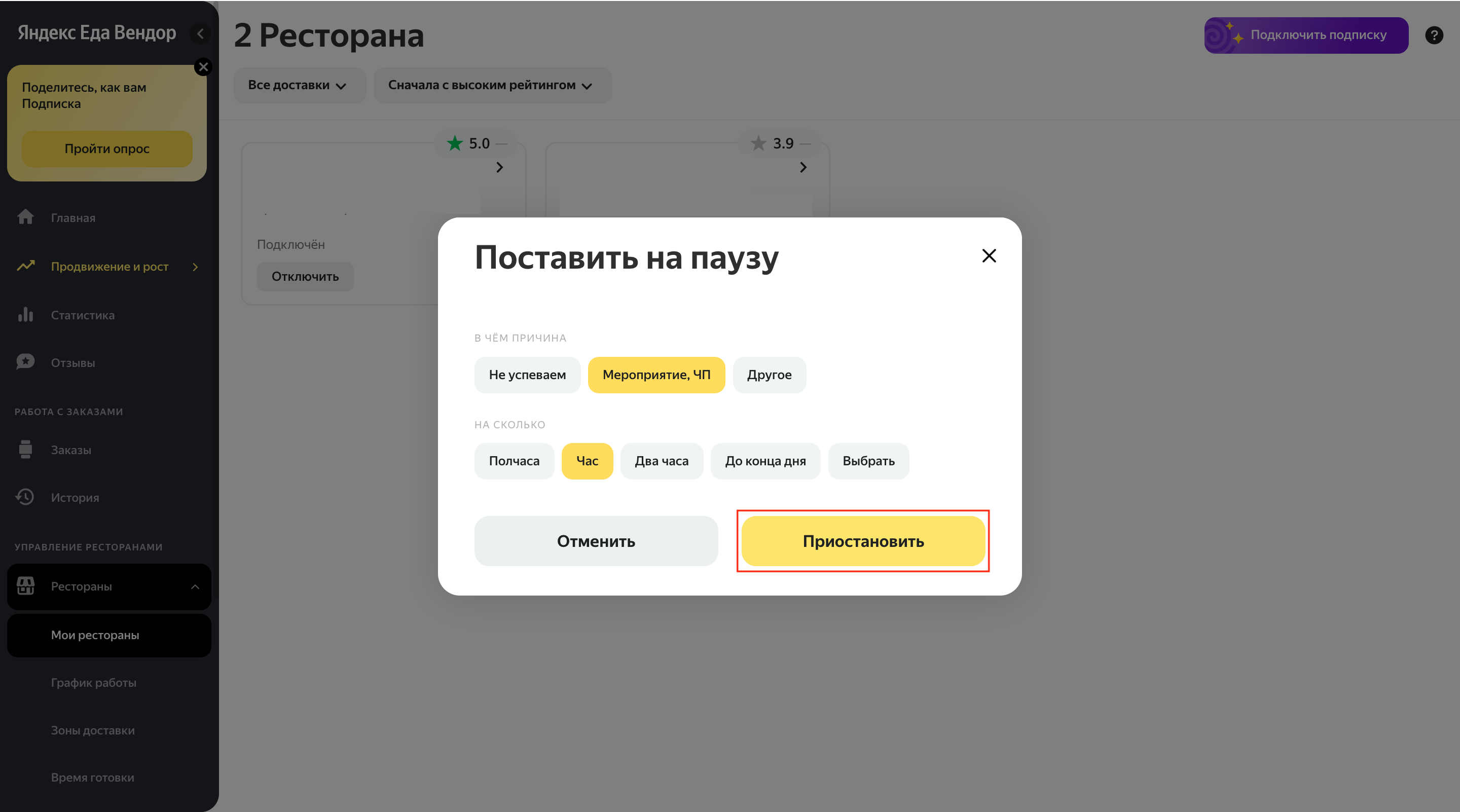Open second restaurant card chevron (3.9)
1460x812 pixels.
803,167
